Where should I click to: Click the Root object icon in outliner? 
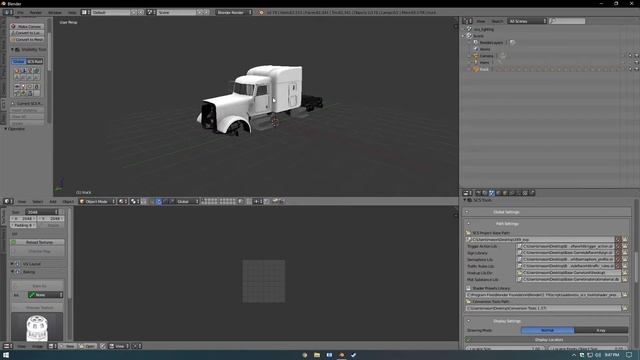(476, 69)
